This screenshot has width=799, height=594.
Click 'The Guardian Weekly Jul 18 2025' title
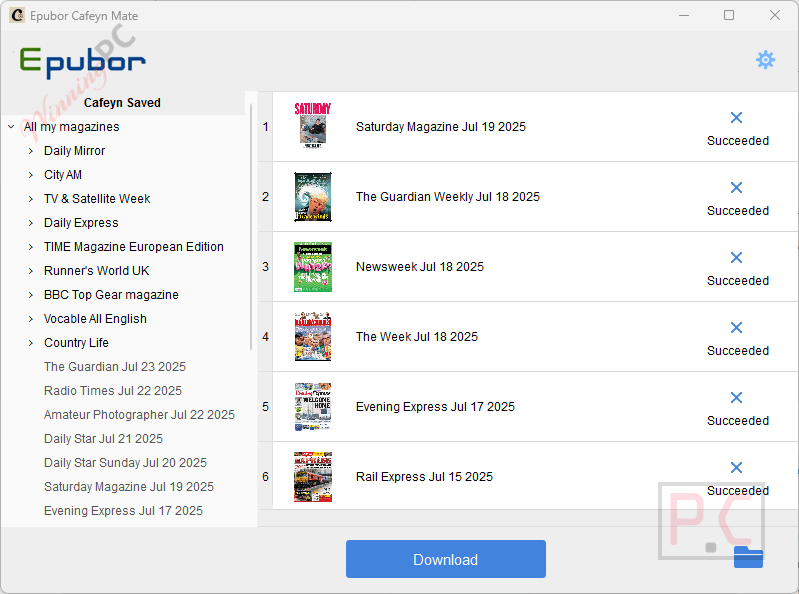click(x=448, y=197)
